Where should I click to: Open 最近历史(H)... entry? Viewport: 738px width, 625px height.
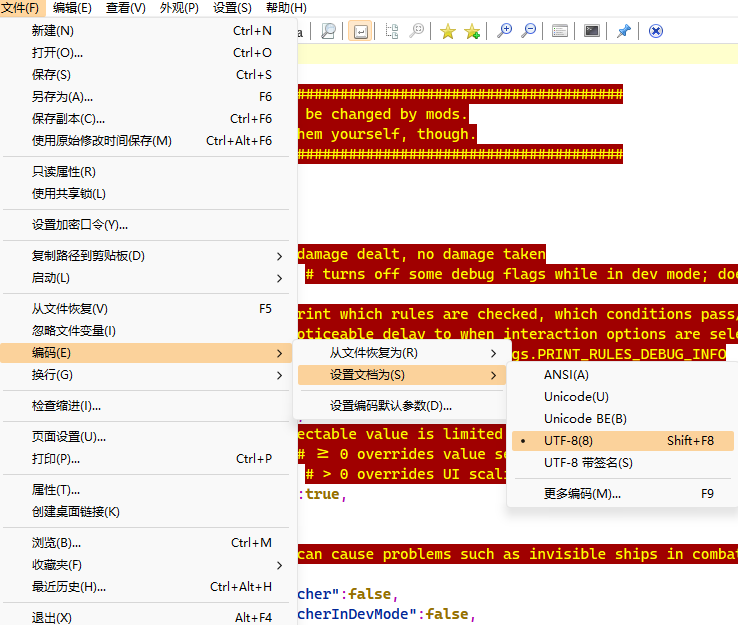[x=146, y=587]
